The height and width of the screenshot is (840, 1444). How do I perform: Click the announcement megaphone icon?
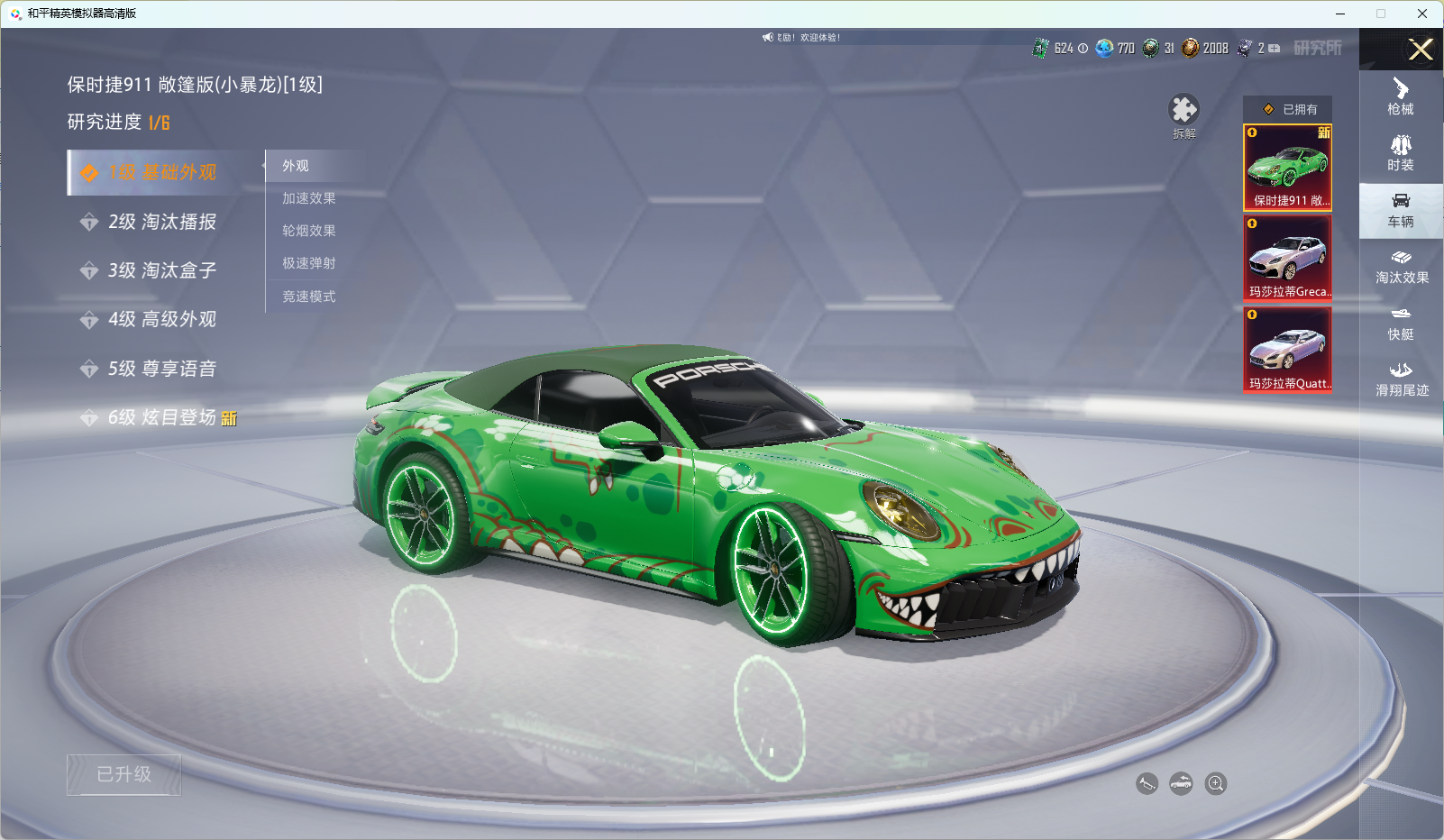coord(768,37)
